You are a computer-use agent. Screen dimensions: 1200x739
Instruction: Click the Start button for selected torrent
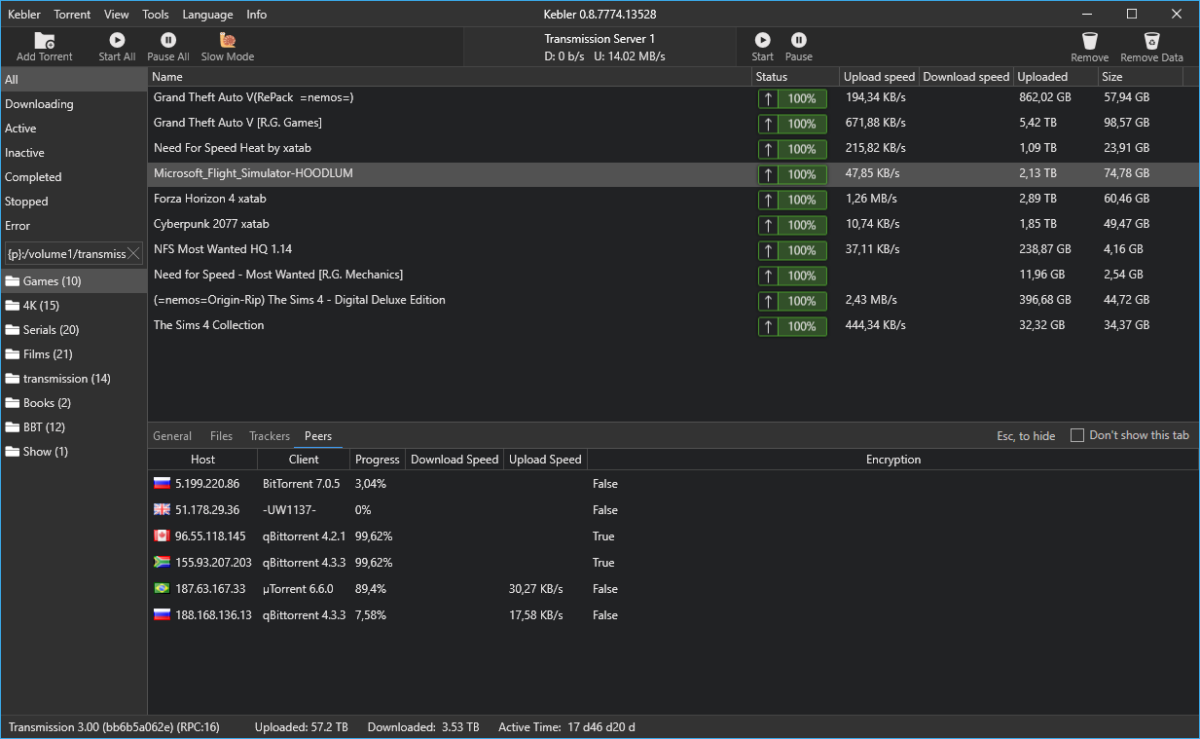tap(763, 46)
